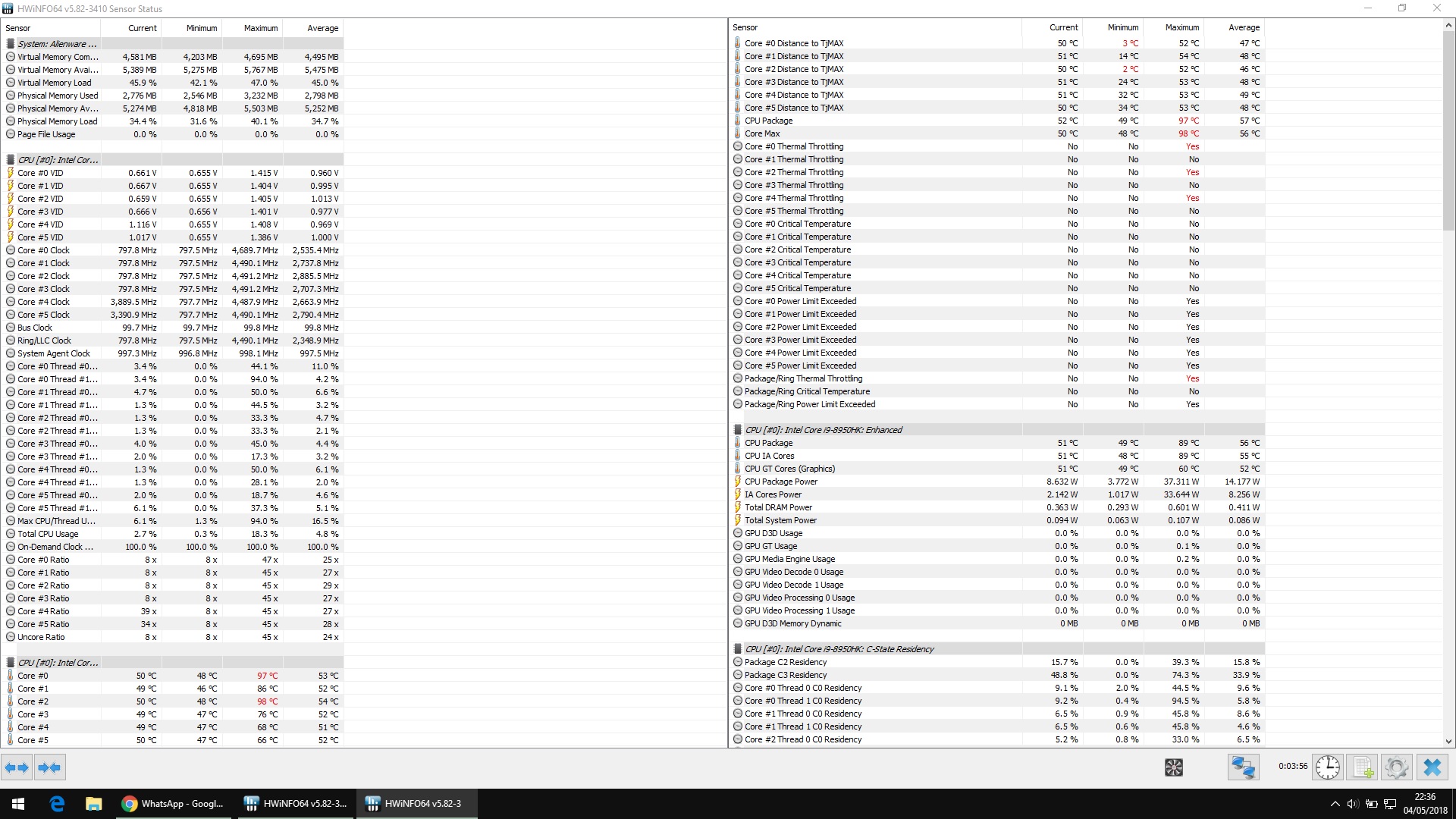Select the Core #0 VID row

tap(173, 173)
